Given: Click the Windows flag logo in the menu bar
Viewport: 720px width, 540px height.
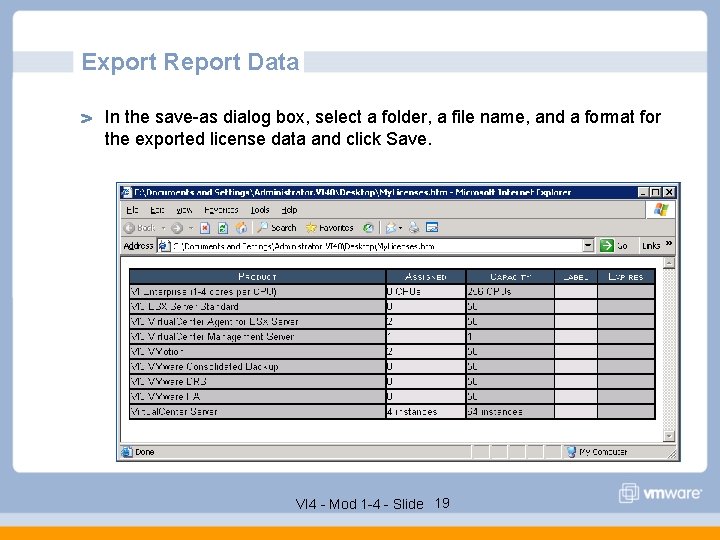Looking at the screenshot, I should coord(661,210).
